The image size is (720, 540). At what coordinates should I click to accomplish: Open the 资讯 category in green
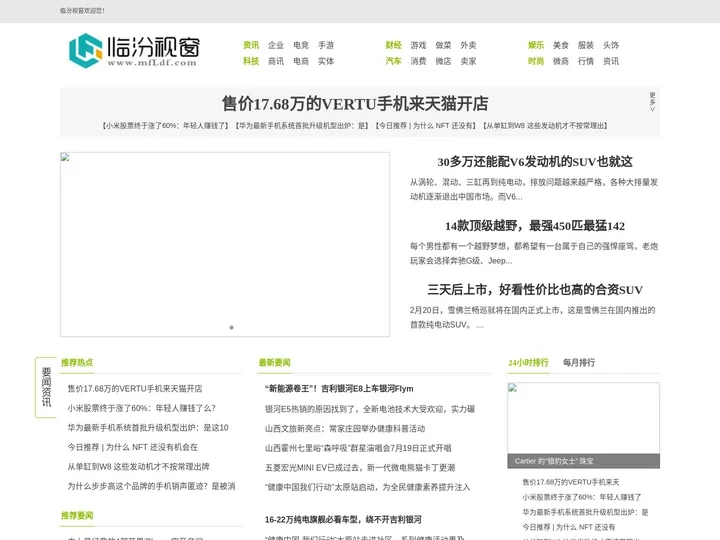point(251,45)
